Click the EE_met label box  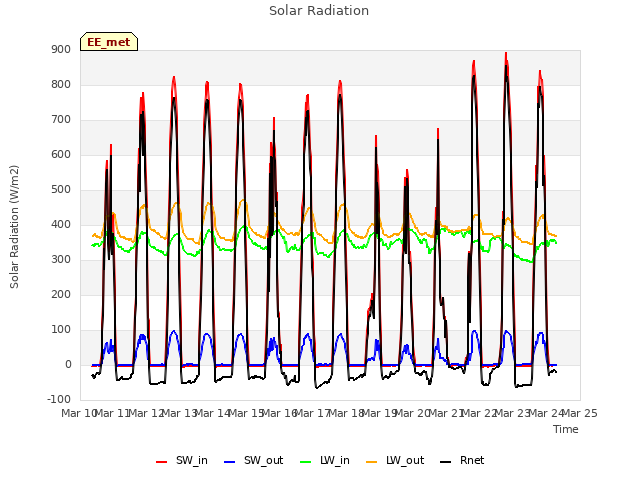(x=109, y=42)
